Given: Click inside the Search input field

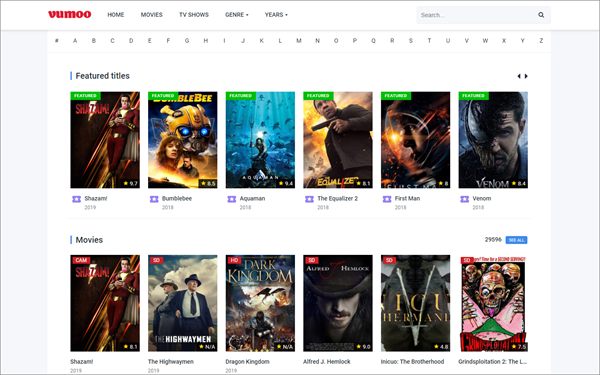Looking at the screenshot, I should [x=476, y=15].
